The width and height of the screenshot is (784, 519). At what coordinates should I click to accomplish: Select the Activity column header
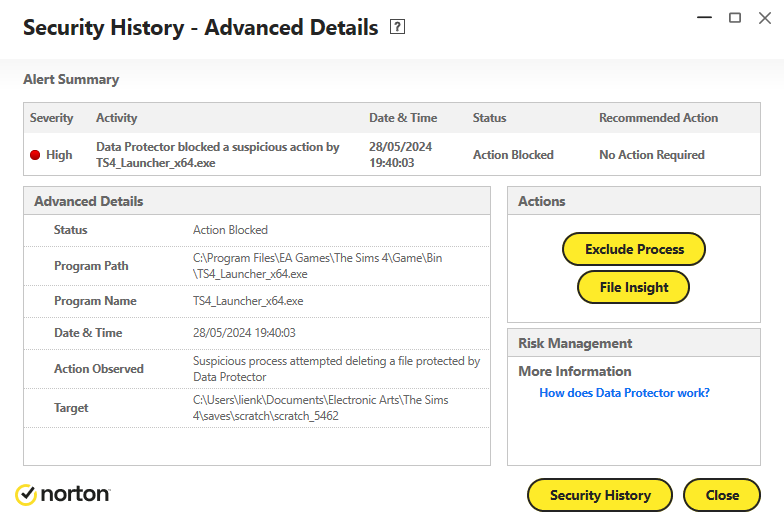coord(116,118)
